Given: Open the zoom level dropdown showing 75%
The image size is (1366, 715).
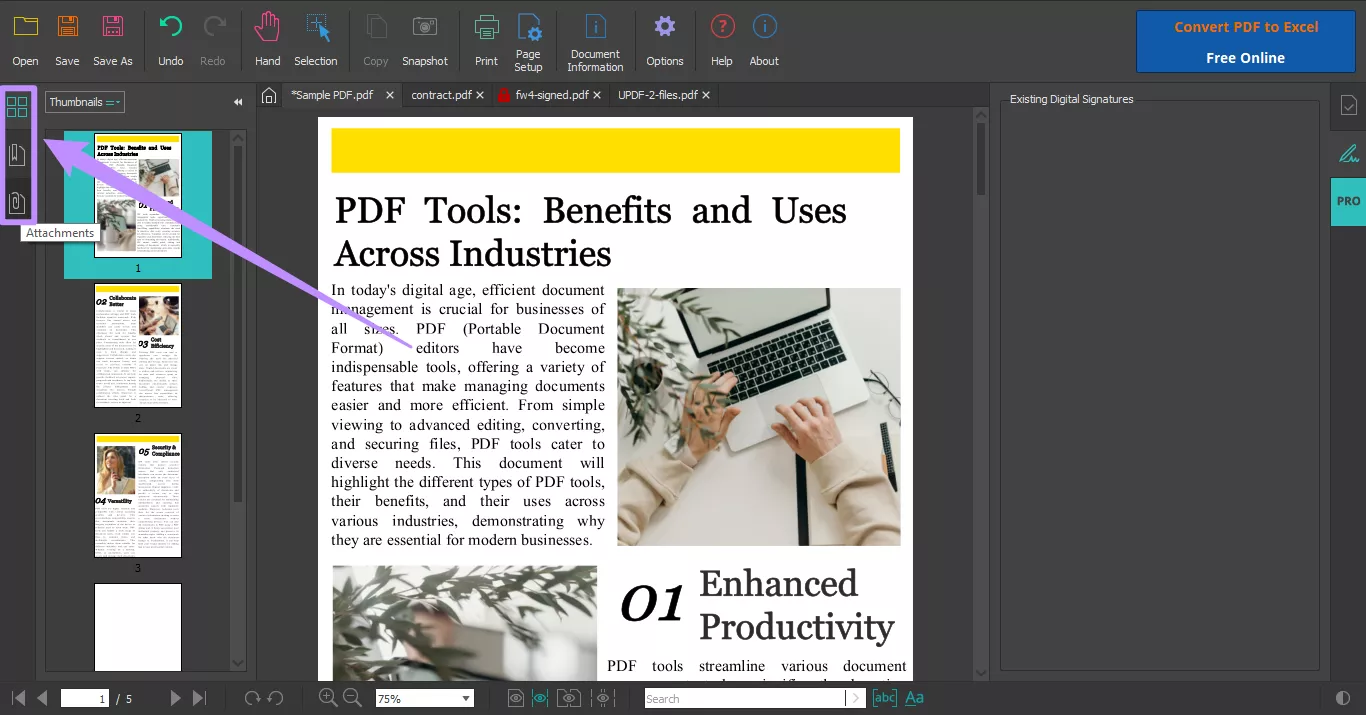Looking at the screenshot, I should coord(464,698).
